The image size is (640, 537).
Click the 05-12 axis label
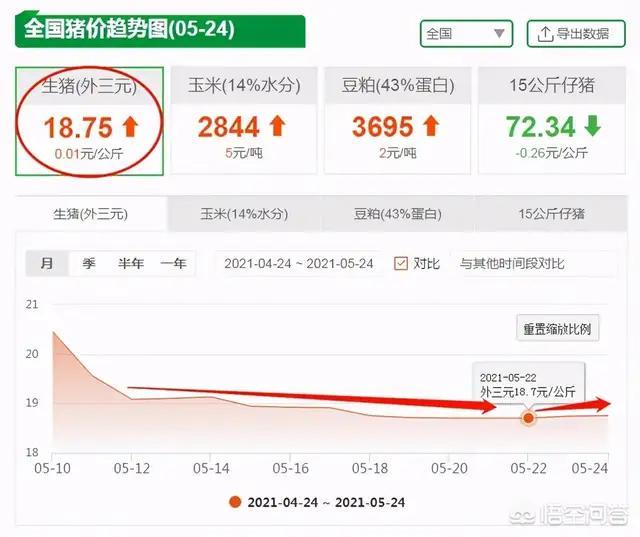coord(131,468)
